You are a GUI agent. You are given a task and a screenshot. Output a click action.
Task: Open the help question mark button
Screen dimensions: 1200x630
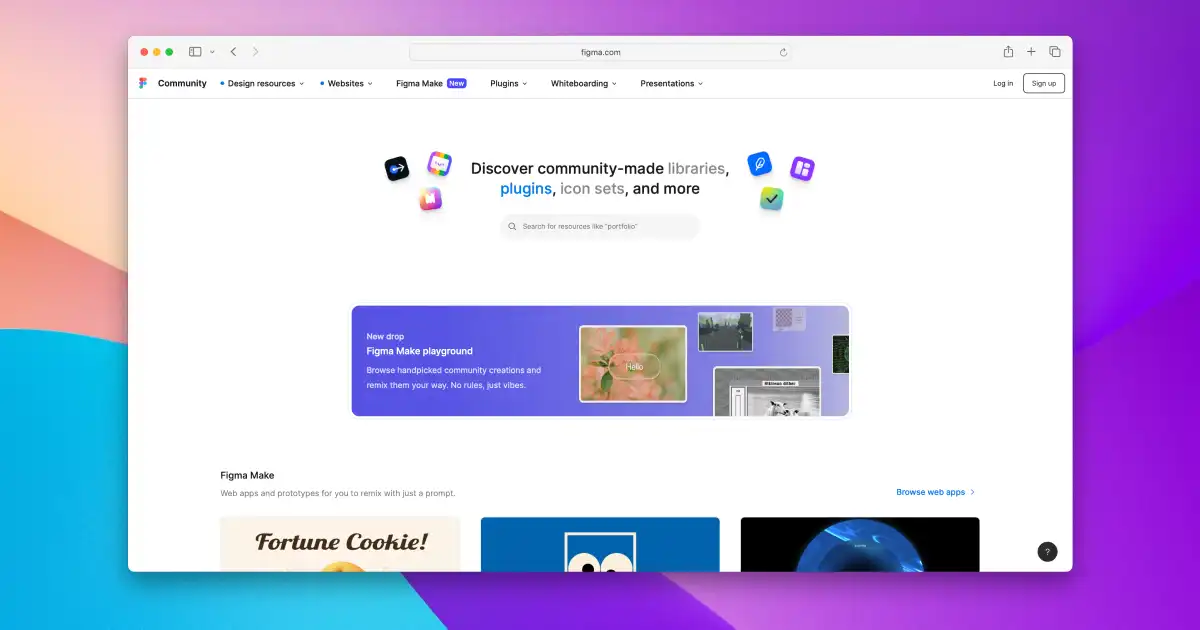click(x=1047, y=551)
